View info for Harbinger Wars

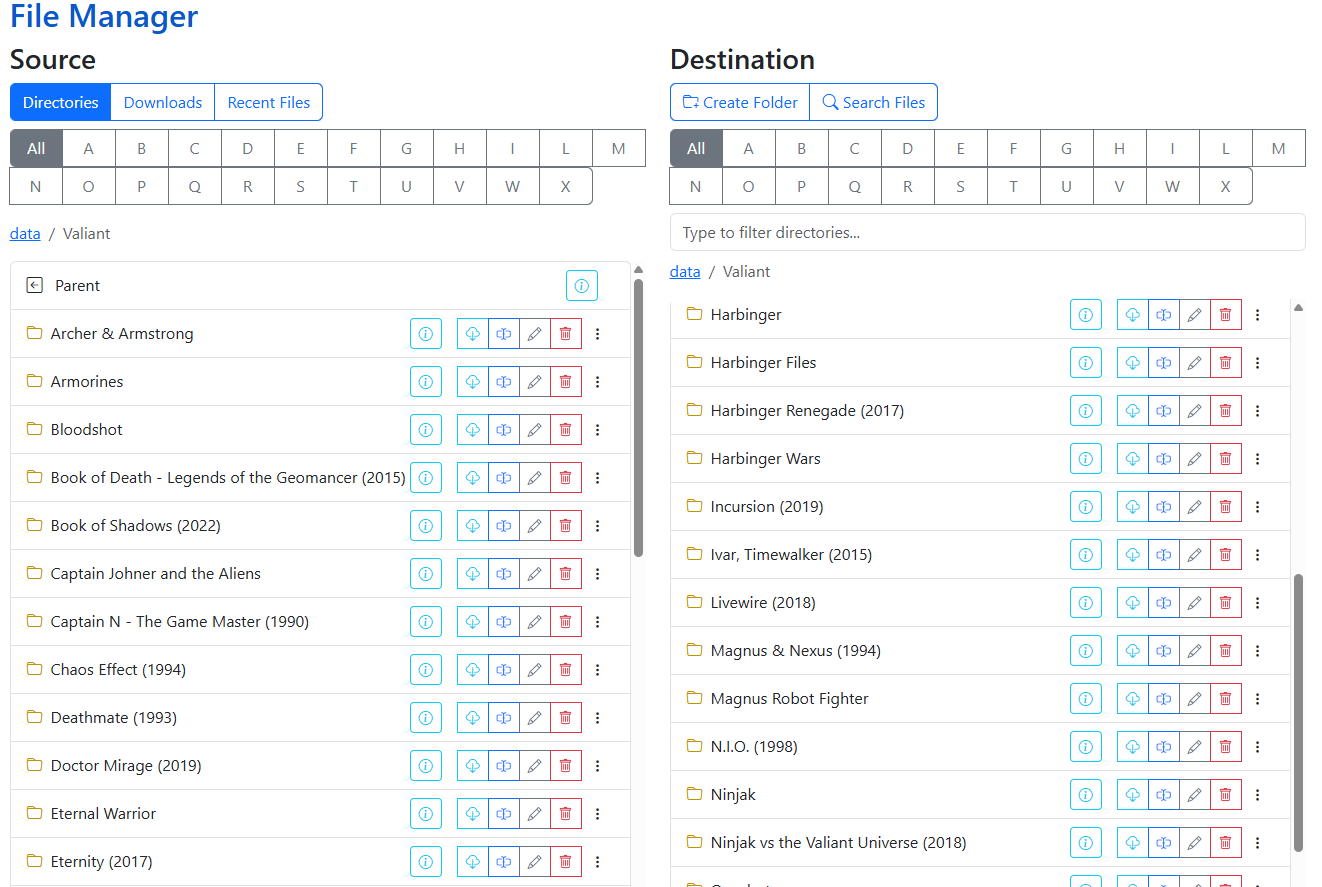click(1086, 458)
